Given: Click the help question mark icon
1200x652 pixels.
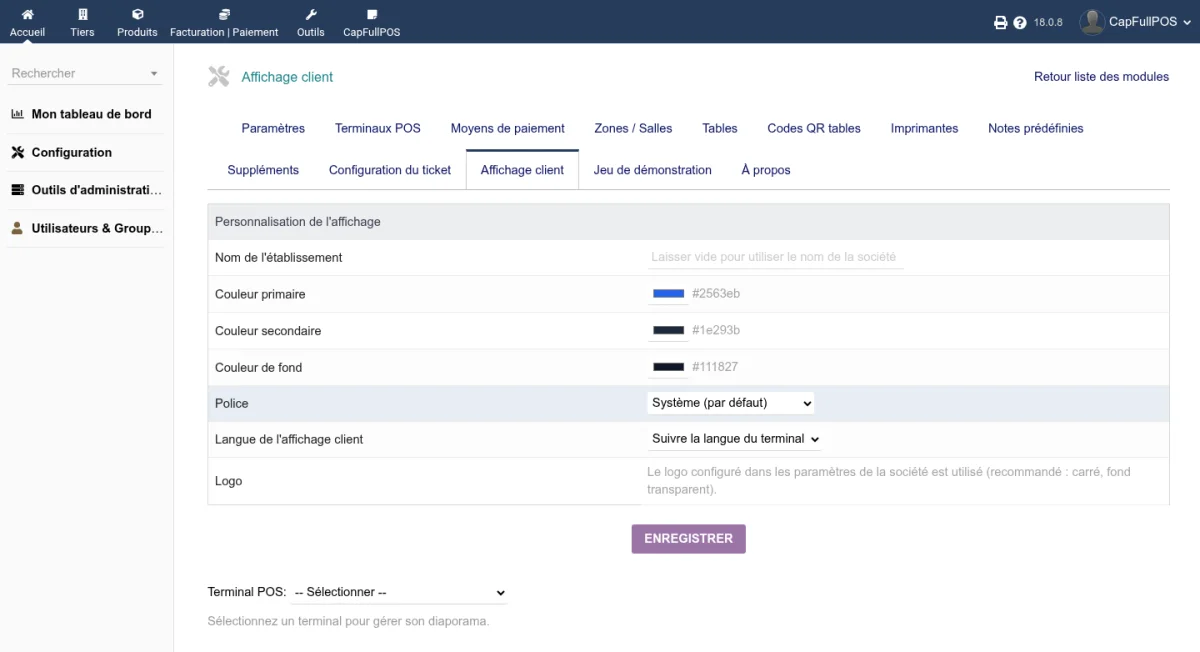Looking at the screenshot, I should [x=1020, y=22].
